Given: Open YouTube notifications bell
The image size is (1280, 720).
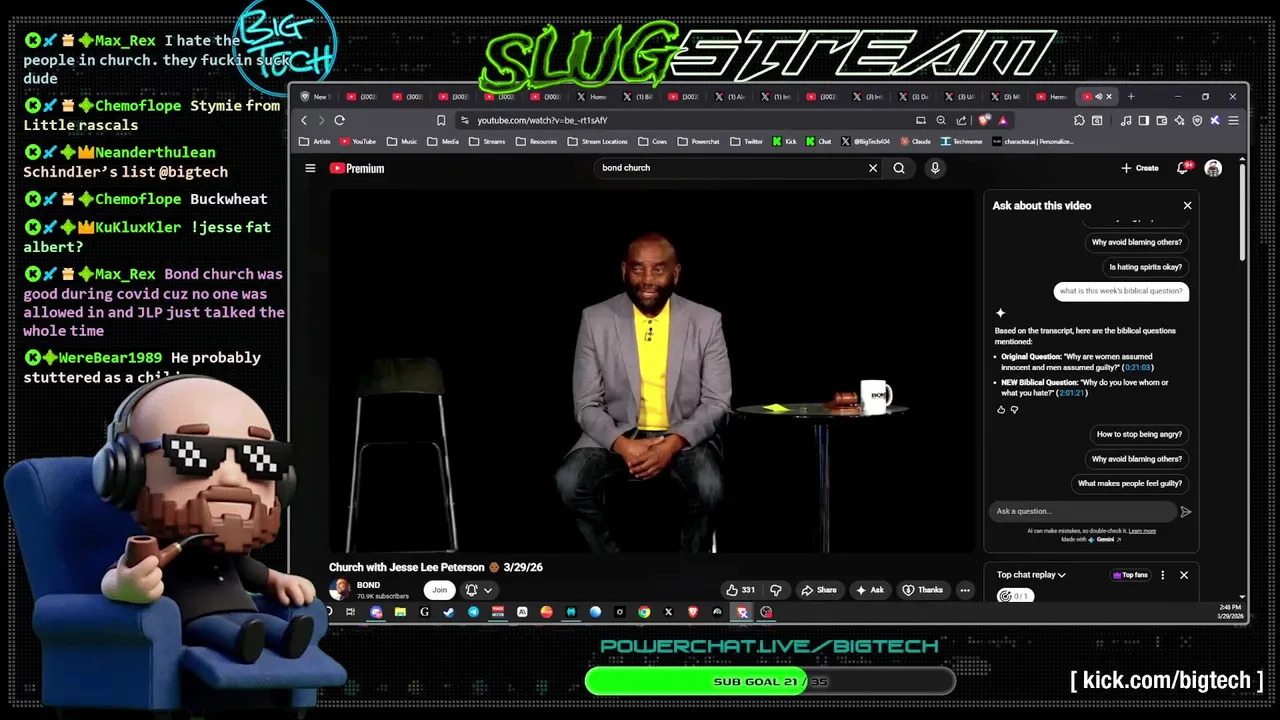Looking at the screenshot, I should 1183,168.
